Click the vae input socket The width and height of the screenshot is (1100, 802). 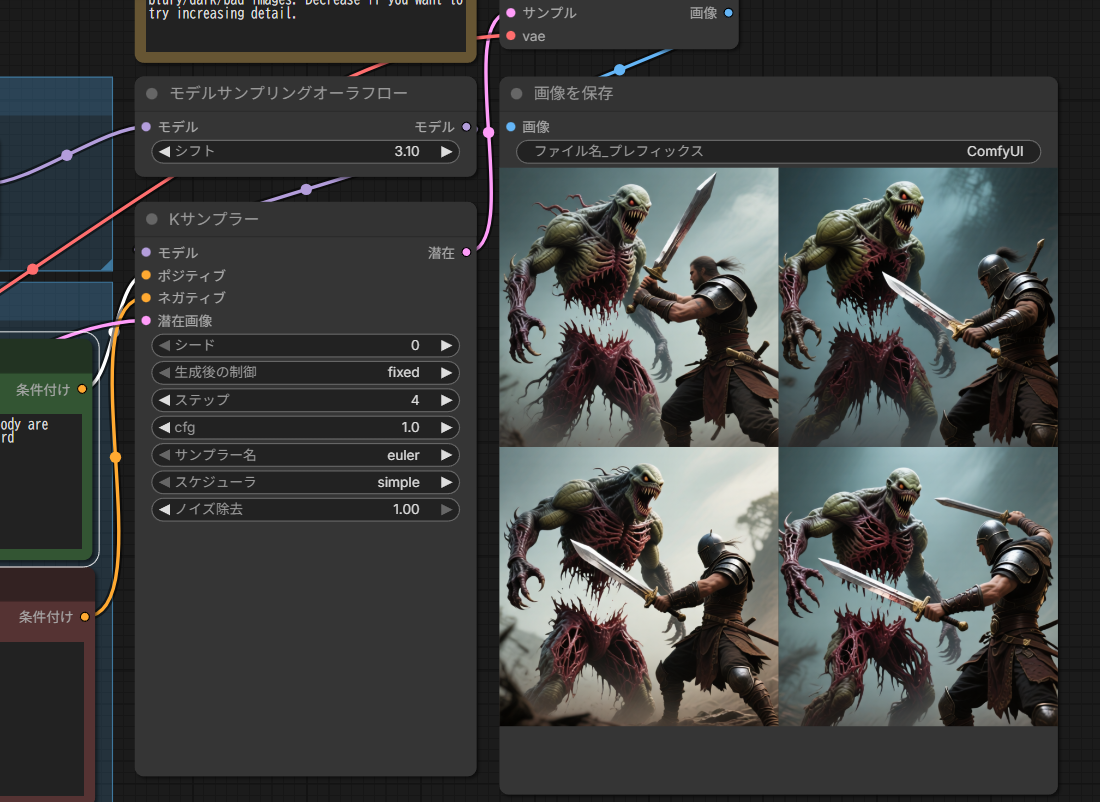point(511,36)
